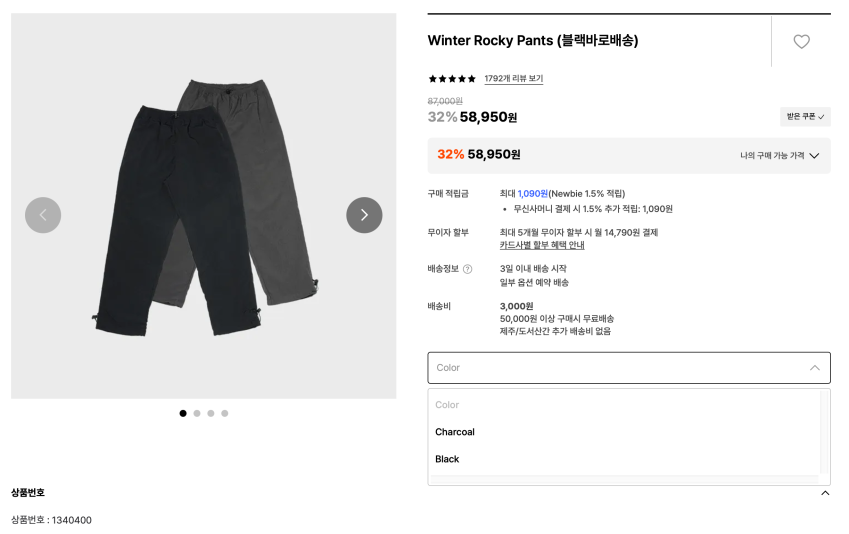
Task: Select the third carousel dot
Action: point(211,413)
